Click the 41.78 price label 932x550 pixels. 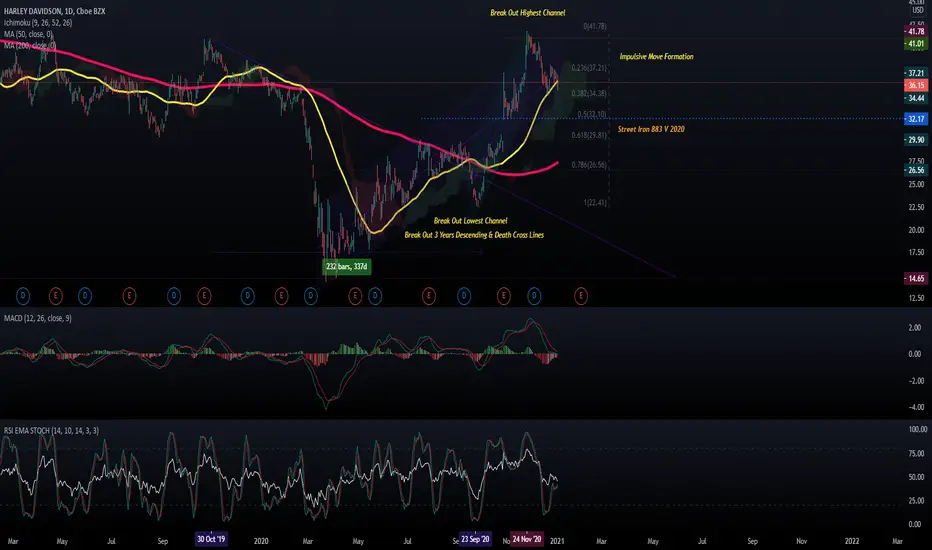coord(915,32)
